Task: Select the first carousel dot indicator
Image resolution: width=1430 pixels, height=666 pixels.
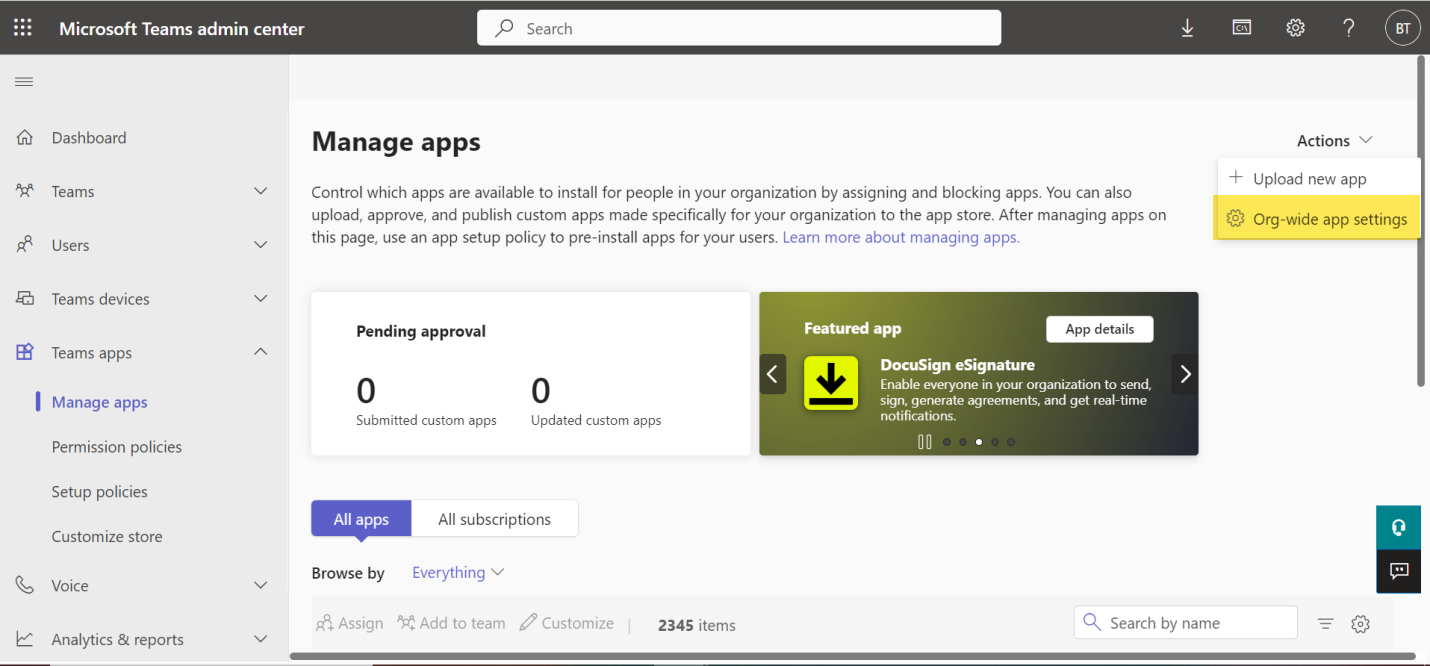Action: coord(947,441)
